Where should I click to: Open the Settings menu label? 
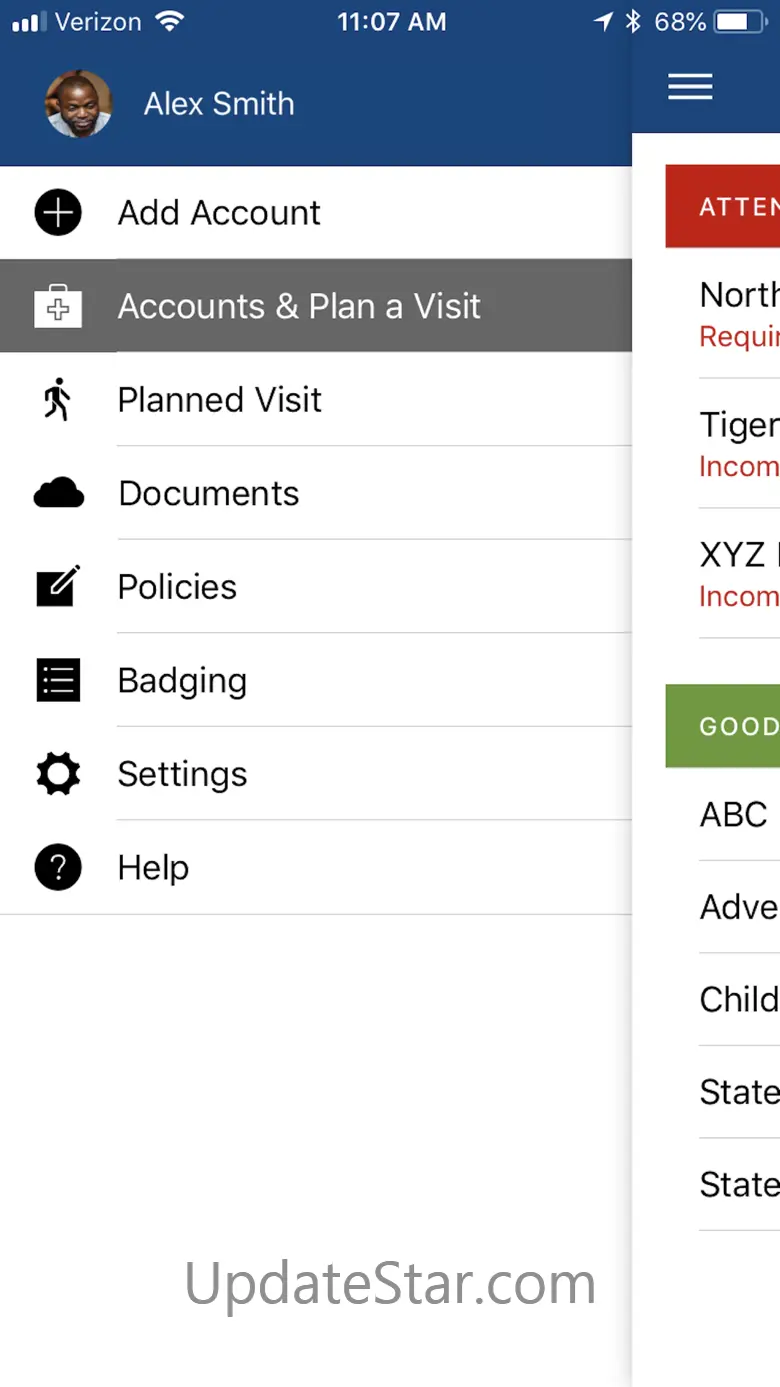182,774
